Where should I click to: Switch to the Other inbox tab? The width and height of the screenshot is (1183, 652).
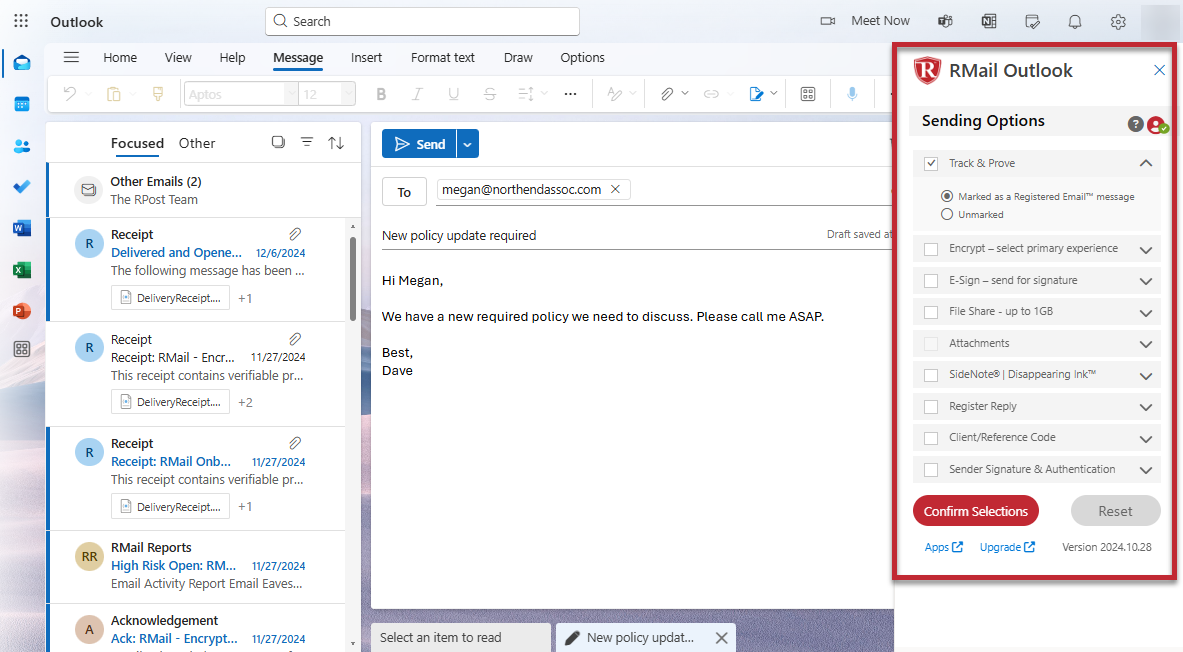197,143
